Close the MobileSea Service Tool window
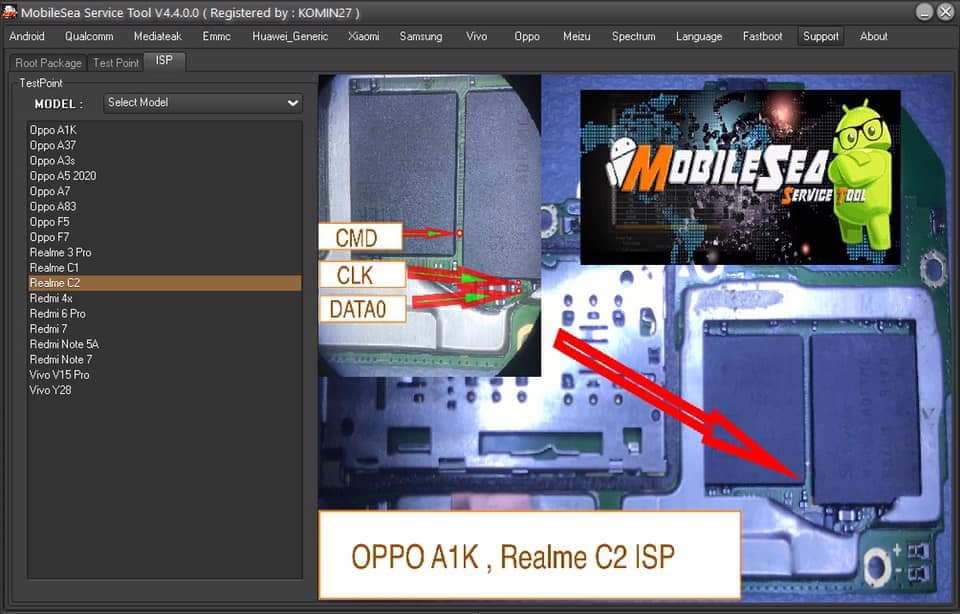Screen dimensions: 960x614 click(x=946, y=12)
